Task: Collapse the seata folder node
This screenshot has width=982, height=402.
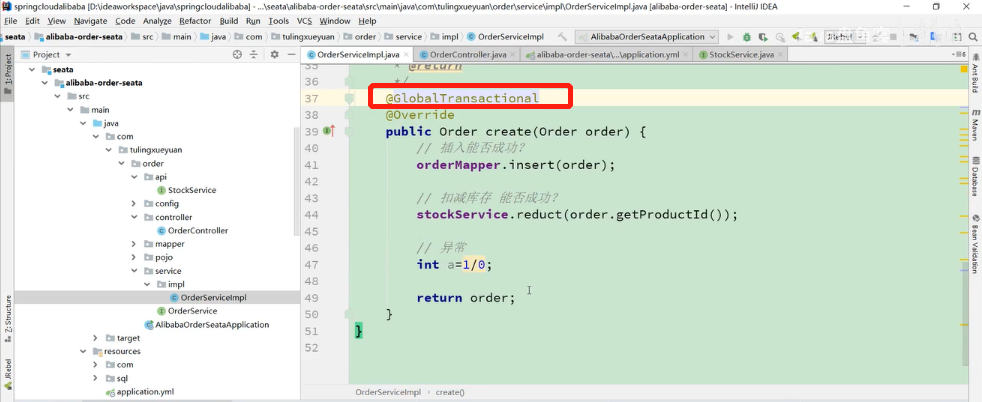Action: point(31,69)
